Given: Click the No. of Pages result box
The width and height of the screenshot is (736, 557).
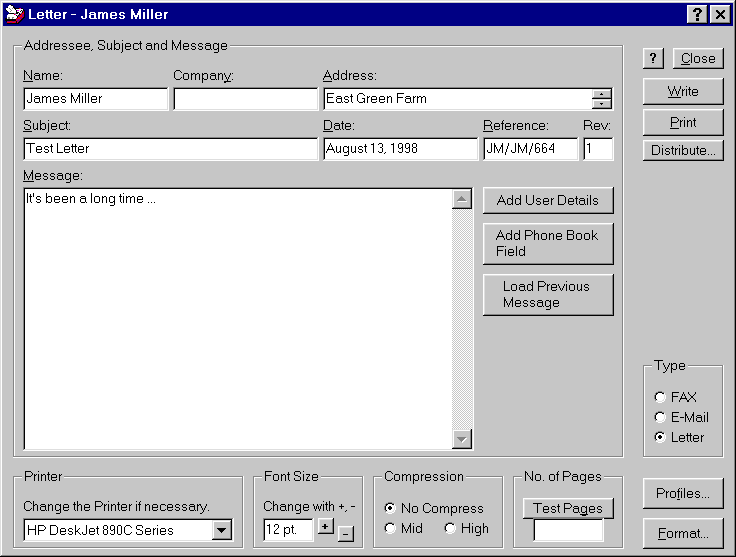Looking at the screenshot, I should (x=568, y=530).
